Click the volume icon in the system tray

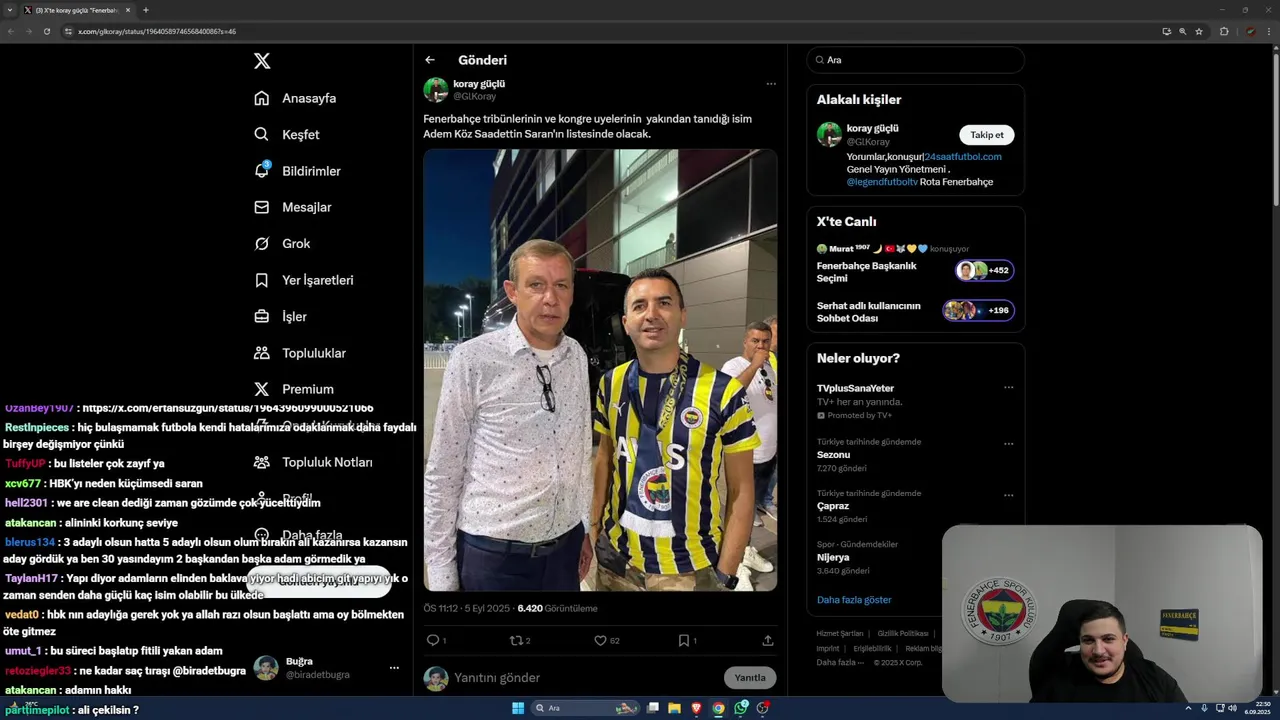1232,708
